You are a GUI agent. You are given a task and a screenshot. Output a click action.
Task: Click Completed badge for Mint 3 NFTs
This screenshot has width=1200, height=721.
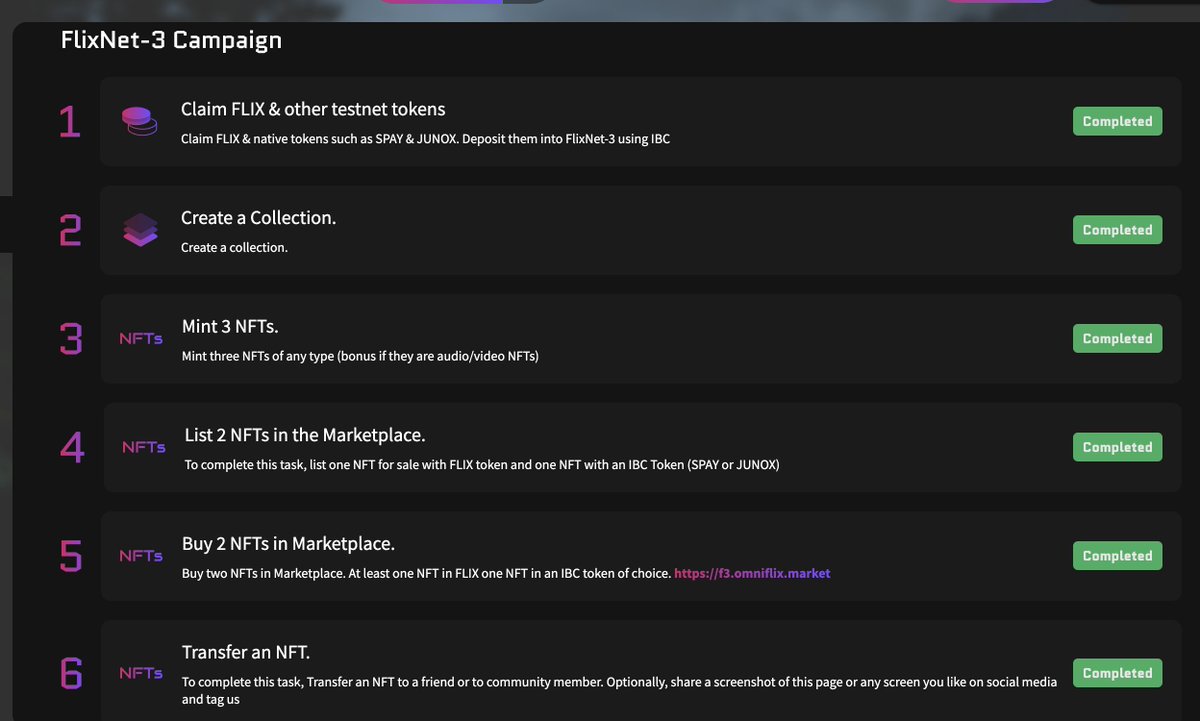click(x=1118, y=338)
